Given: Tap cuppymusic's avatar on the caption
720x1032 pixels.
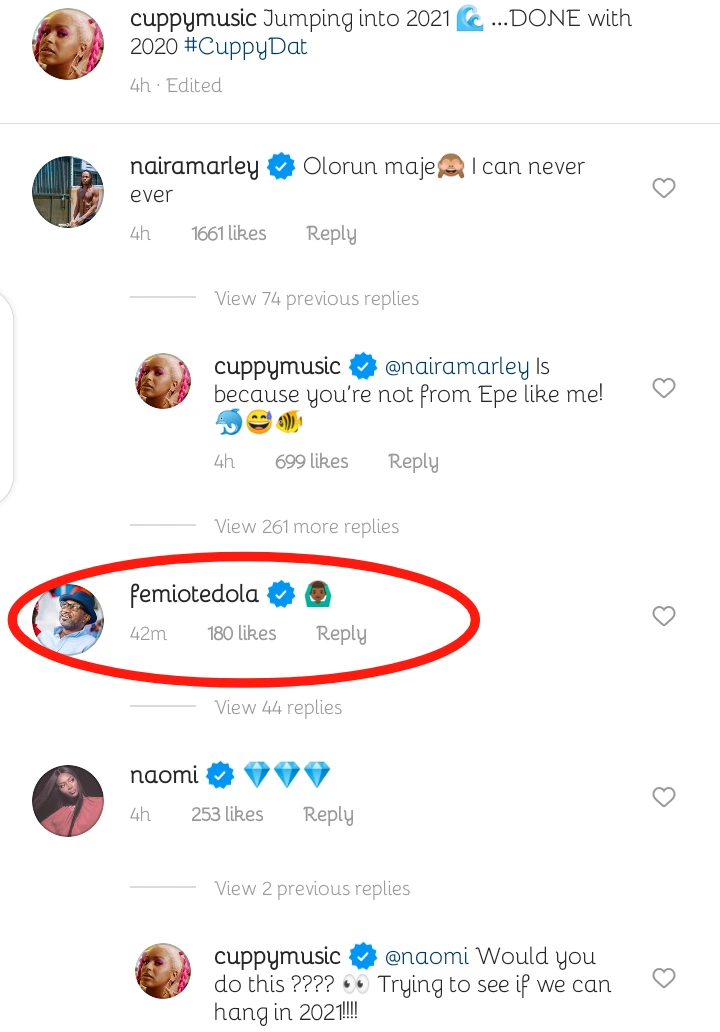Looking at the screenshot, I should (x=69, y=44).
